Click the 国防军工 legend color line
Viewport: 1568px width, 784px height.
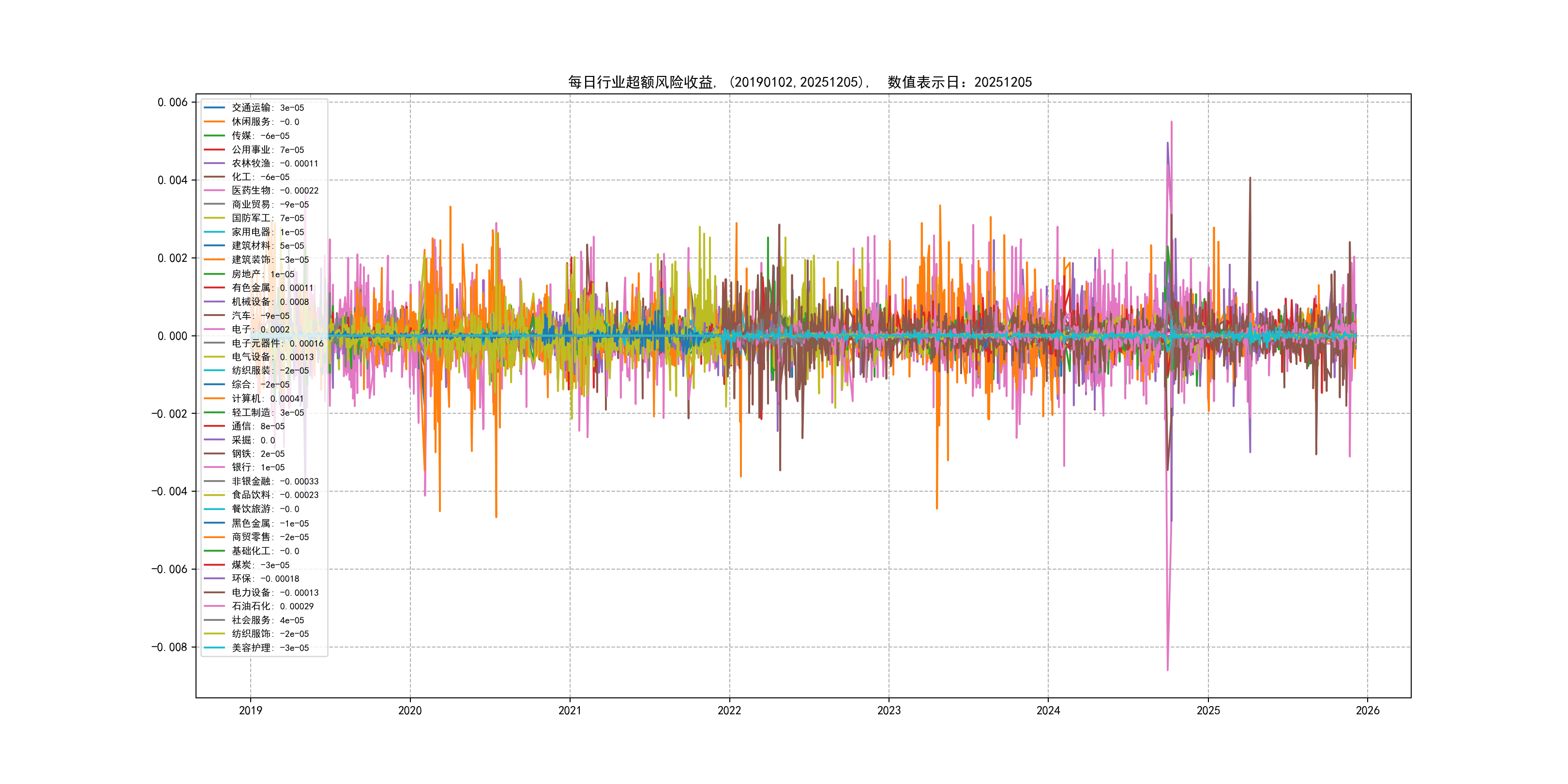coord(214,218)
